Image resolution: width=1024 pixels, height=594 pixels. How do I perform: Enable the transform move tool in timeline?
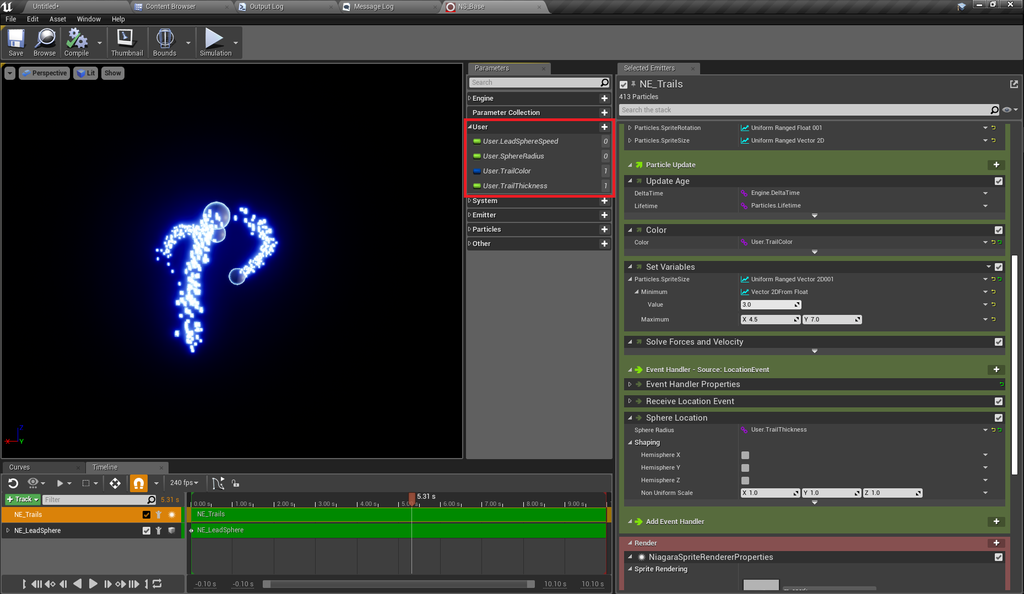(115, 483)
